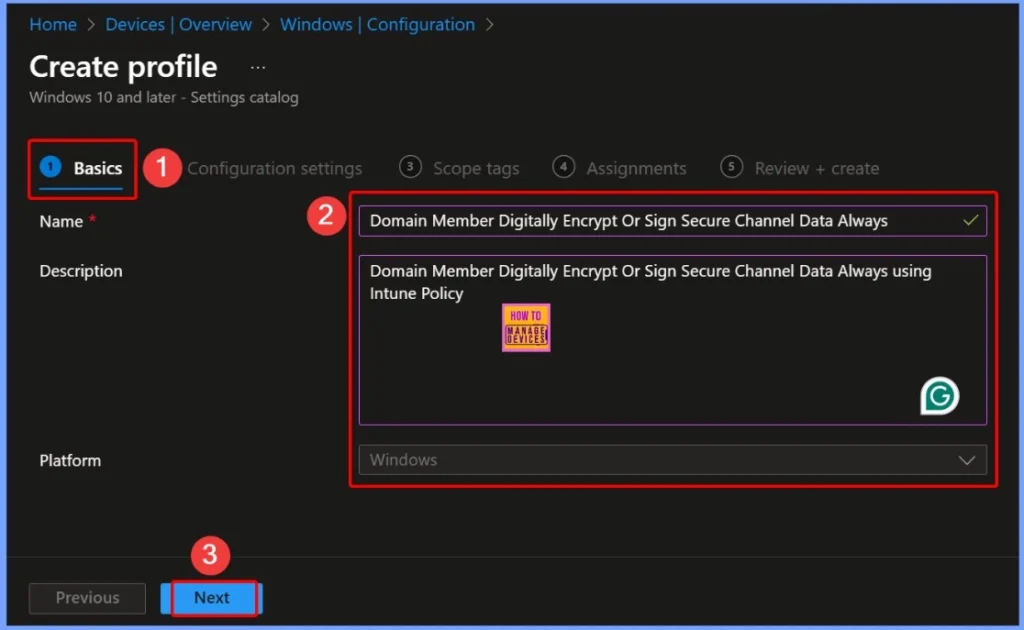This screenshot has height=630, width=1024.
Task: Open the Platform dropdown
Action: pyautogui.click(x=670, y=460)
